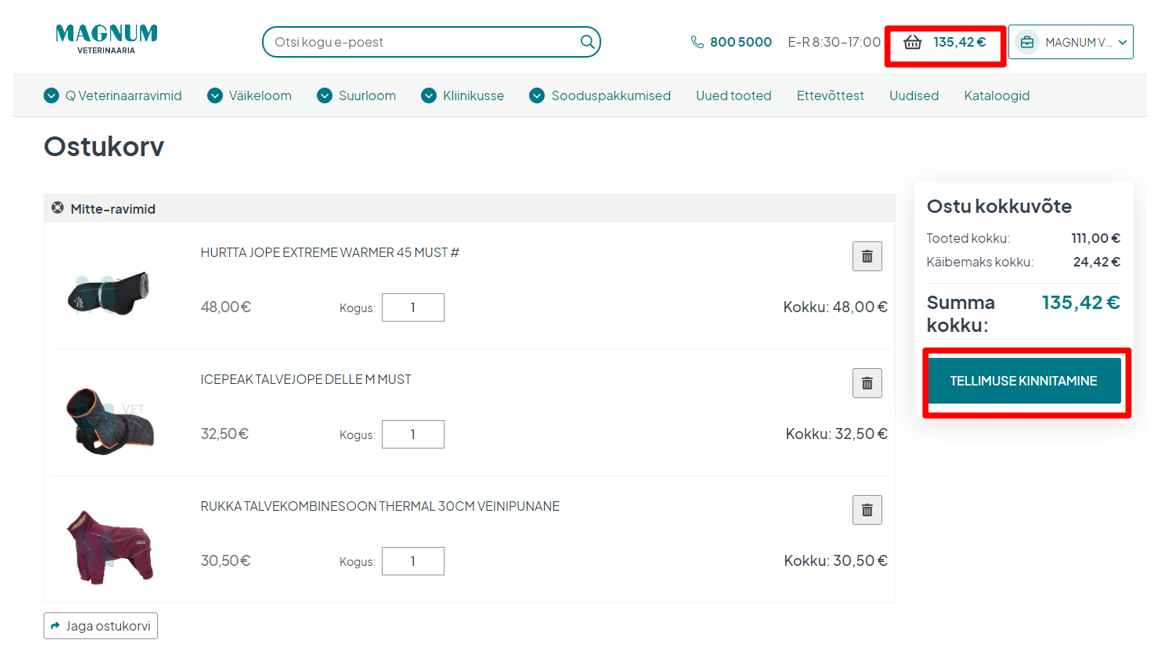The height and width of the screenshot is (652, 1152).
Task: Click the Ostukorv page heading
Action: 104,146
